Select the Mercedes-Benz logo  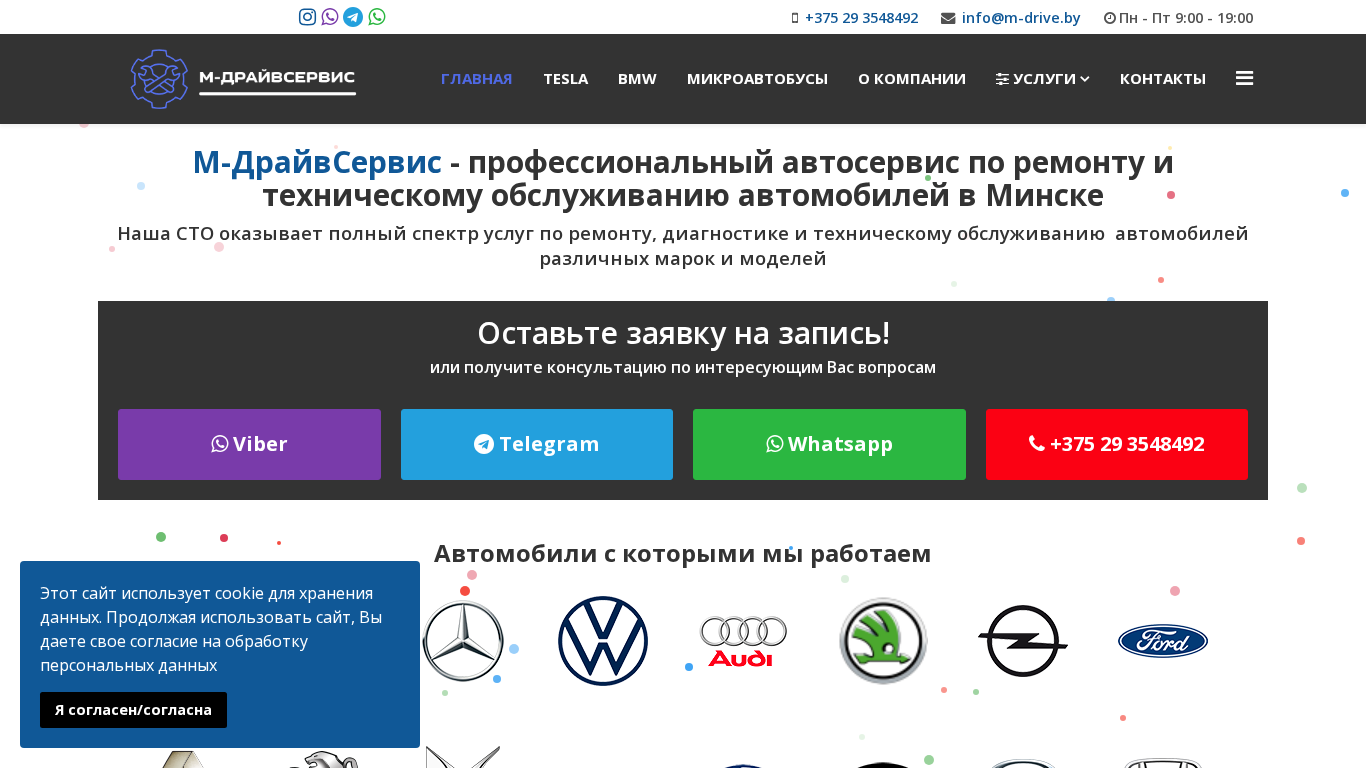(463, 641)
